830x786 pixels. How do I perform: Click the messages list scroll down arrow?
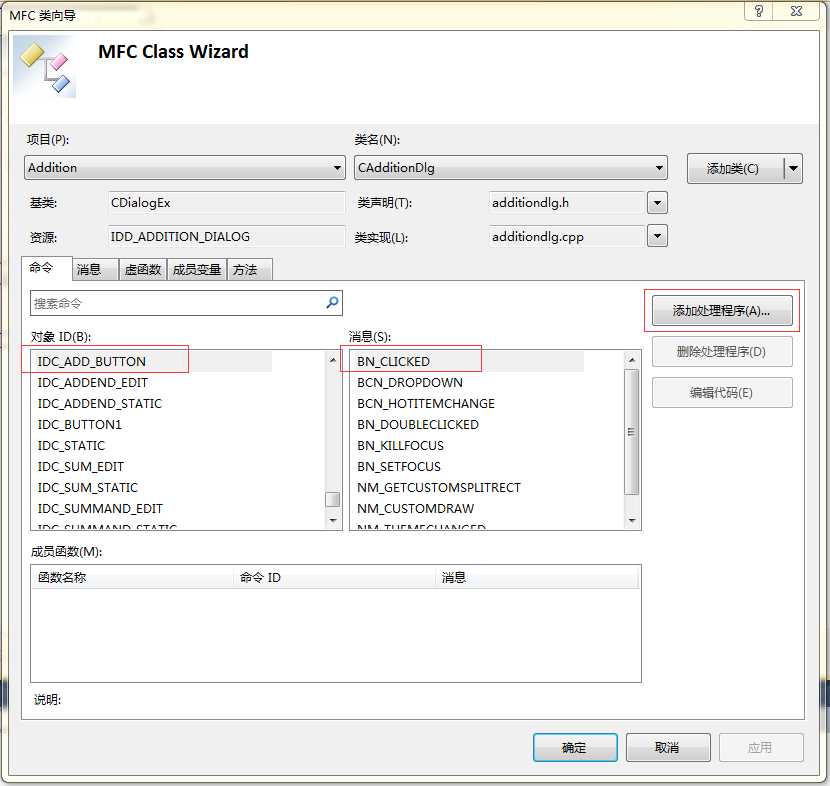coord(631,520)
